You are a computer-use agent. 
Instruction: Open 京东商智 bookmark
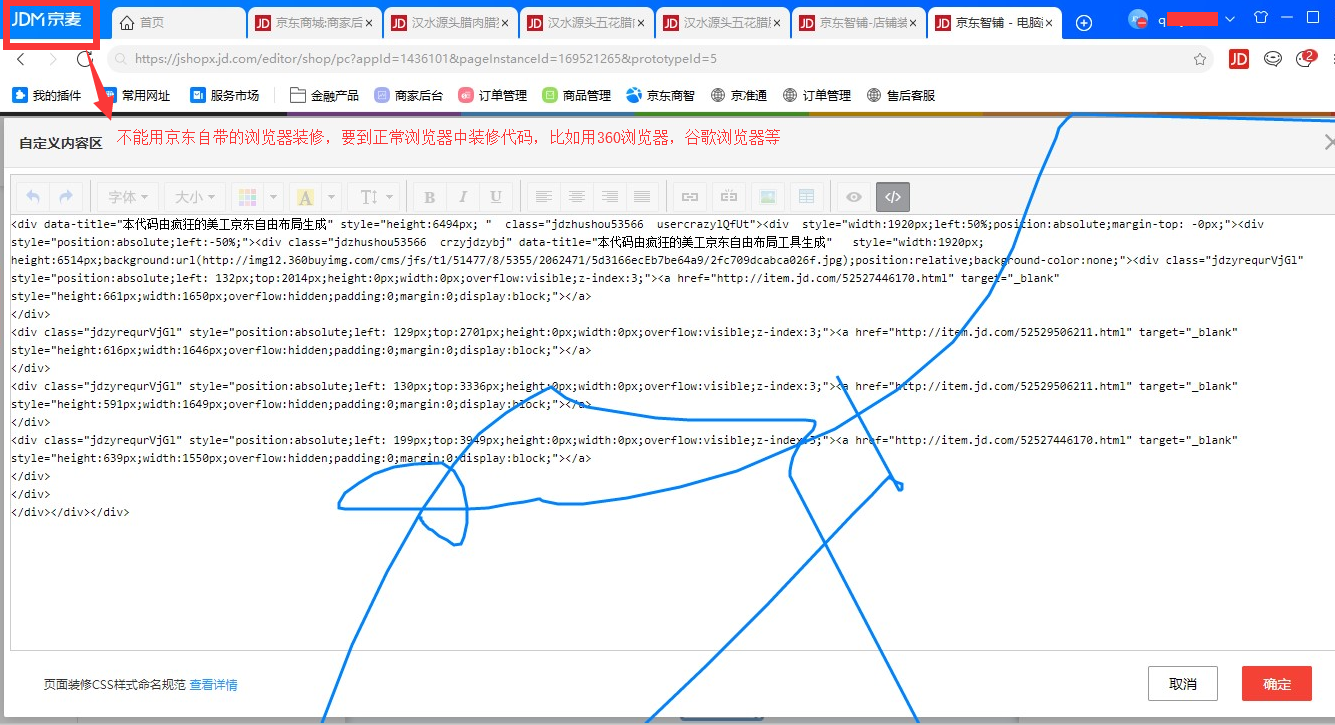(x=660, y=96)
